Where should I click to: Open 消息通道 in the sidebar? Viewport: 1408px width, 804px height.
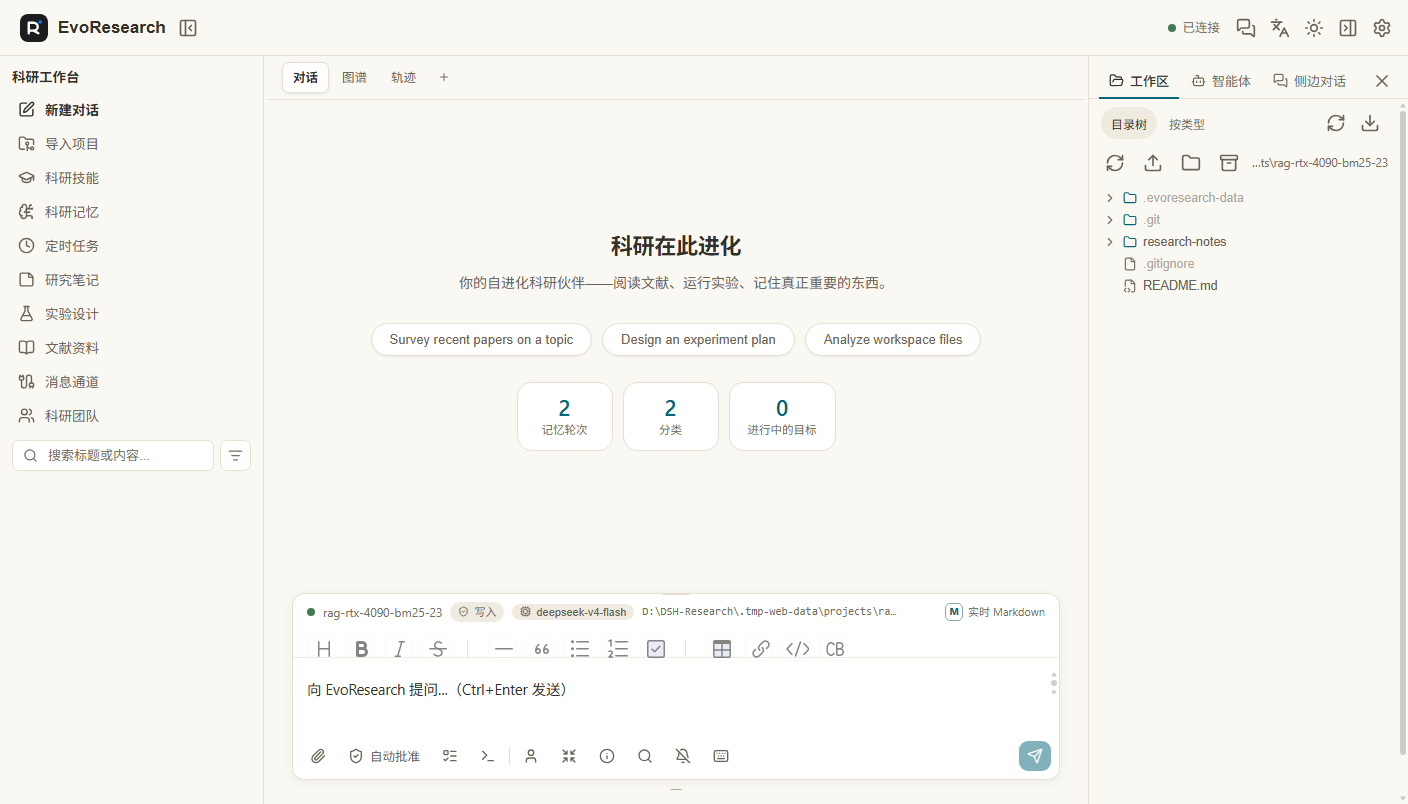[132, 382]
